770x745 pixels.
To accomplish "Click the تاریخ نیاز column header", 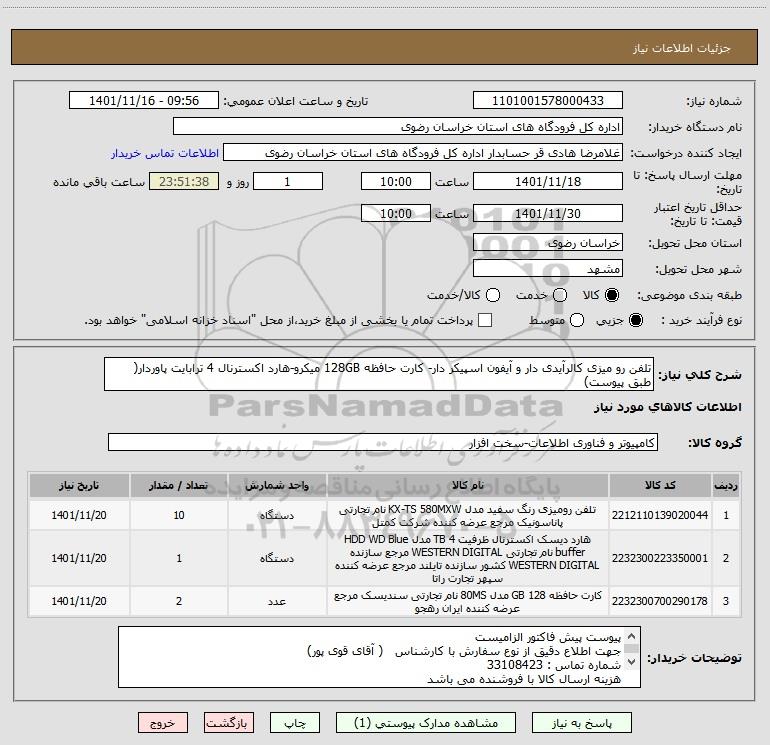I will point(79,485).
